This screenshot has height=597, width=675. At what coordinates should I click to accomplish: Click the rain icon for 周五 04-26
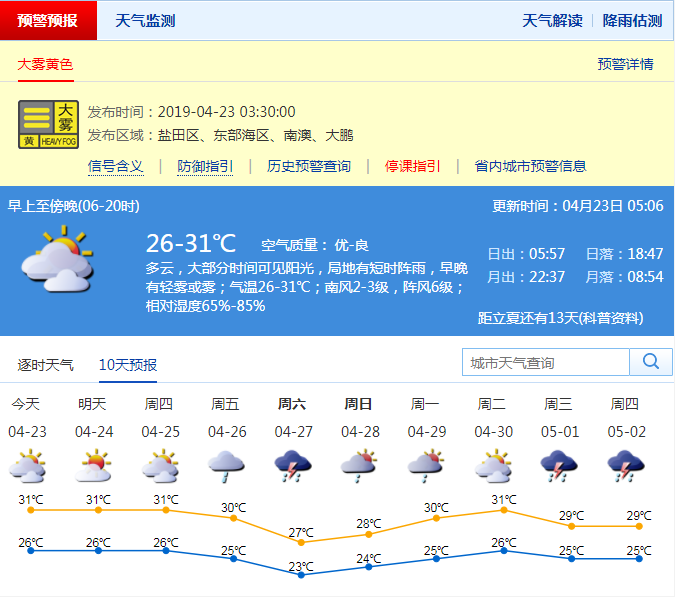226,466
